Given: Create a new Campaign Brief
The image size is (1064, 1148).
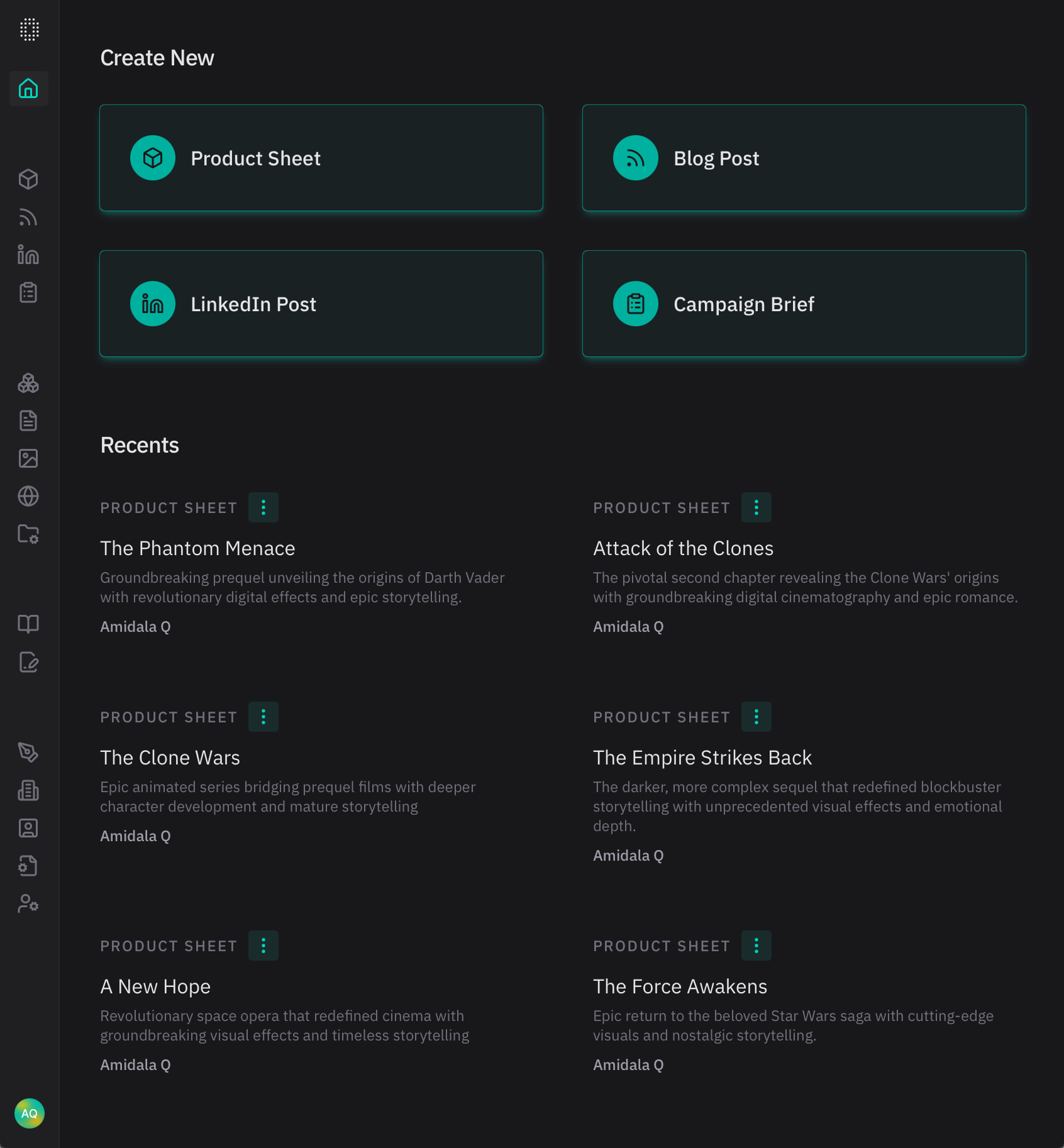Looking at the screenshot, I should point(804,304).
